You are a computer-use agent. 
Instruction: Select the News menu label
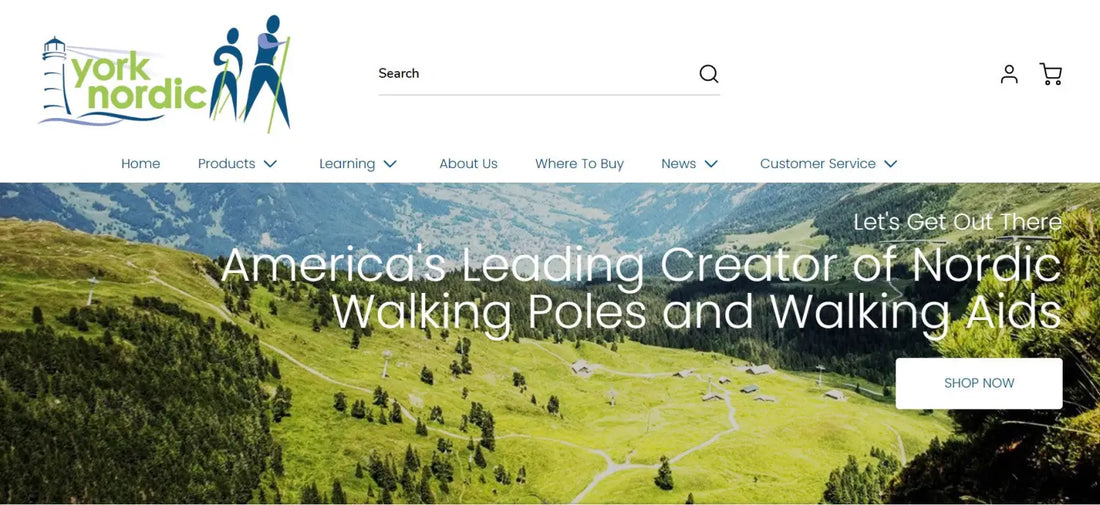[x=678, y=163]
